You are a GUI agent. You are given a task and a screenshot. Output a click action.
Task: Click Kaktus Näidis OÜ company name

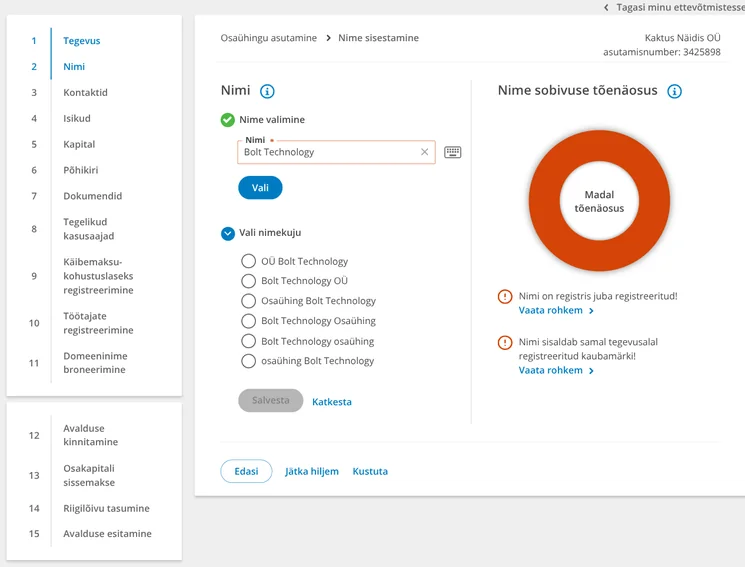point(682,38)
